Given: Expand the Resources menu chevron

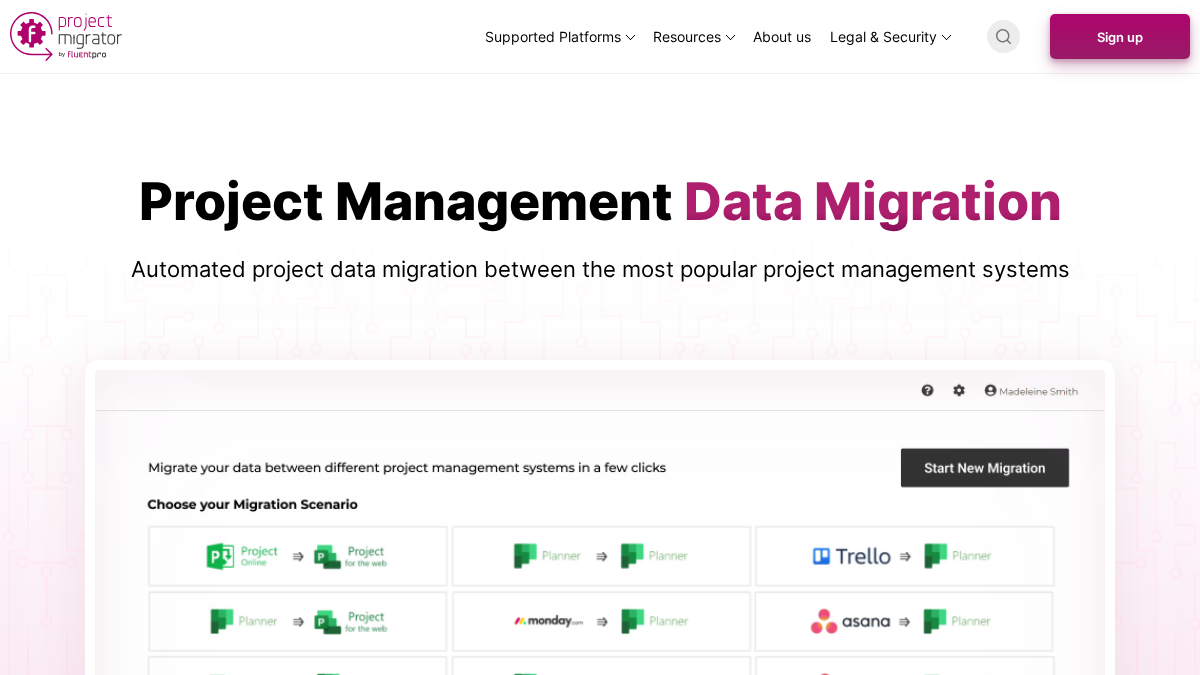Looking at the screenshot, I should [730, 38].
